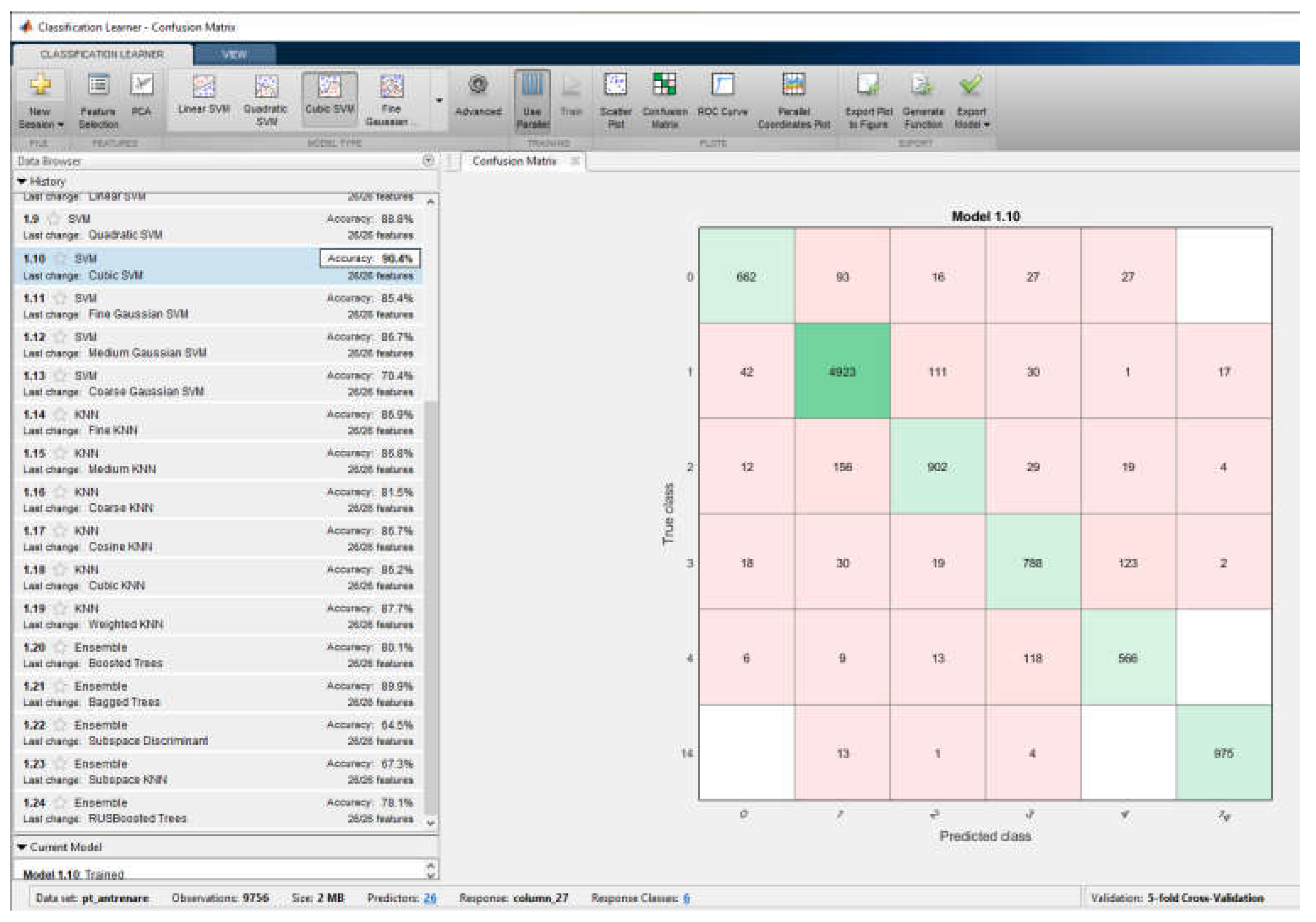Viewport: 1316px width, 922px height.
Task: Collapse the History section
Action: (22, 181)
